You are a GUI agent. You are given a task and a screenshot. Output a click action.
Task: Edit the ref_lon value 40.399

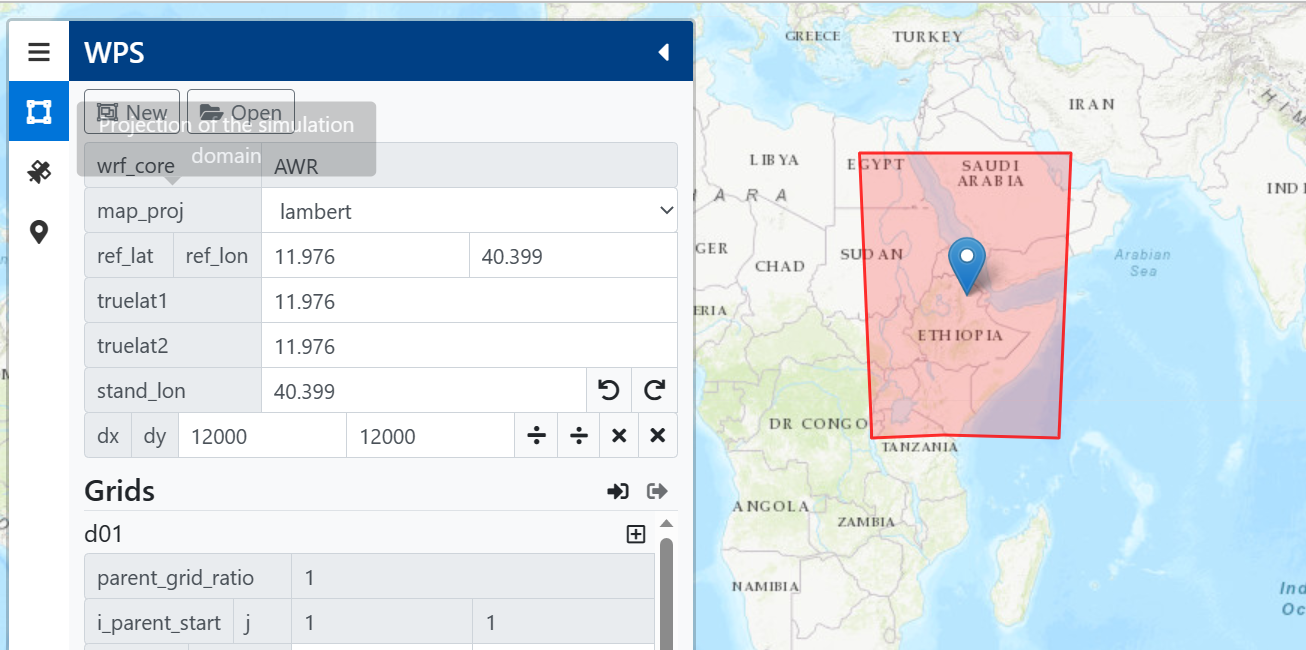point(573,256)
